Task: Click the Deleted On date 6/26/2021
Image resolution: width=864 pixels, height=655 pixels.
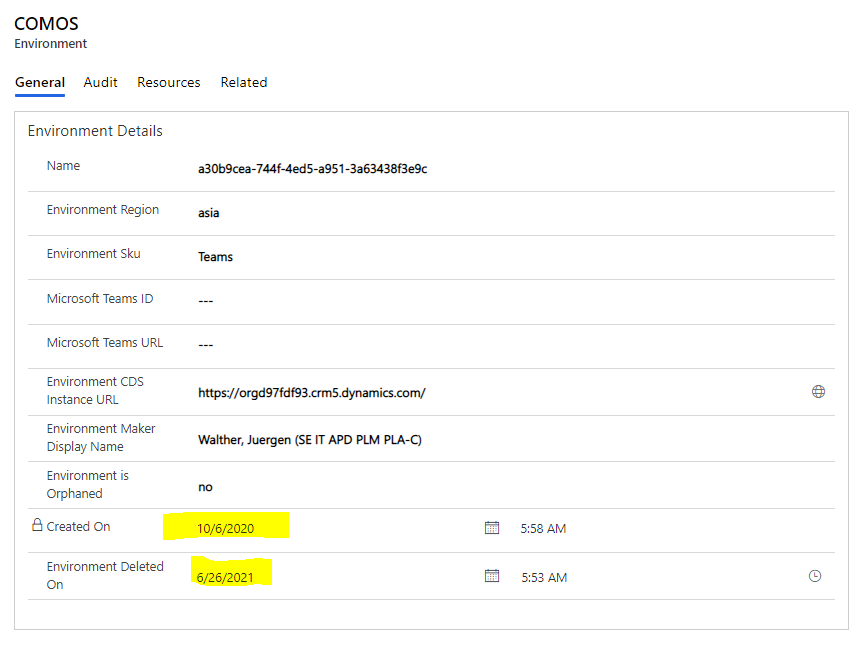Action: click(x=225, y=578)
